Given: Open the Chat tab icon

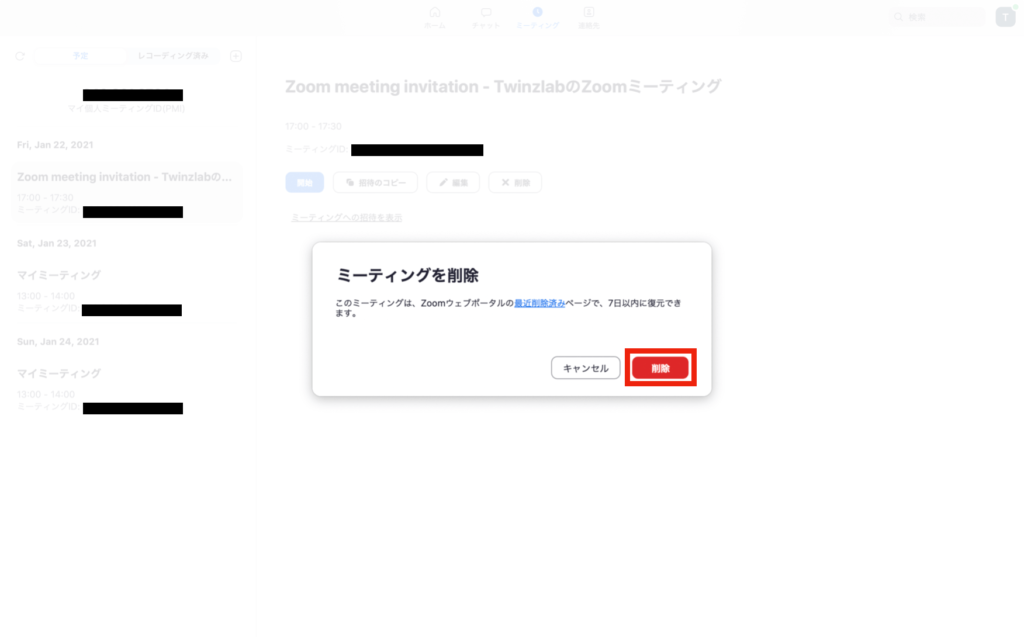Looking at the screenshot, I should click(x=486, y=17).
